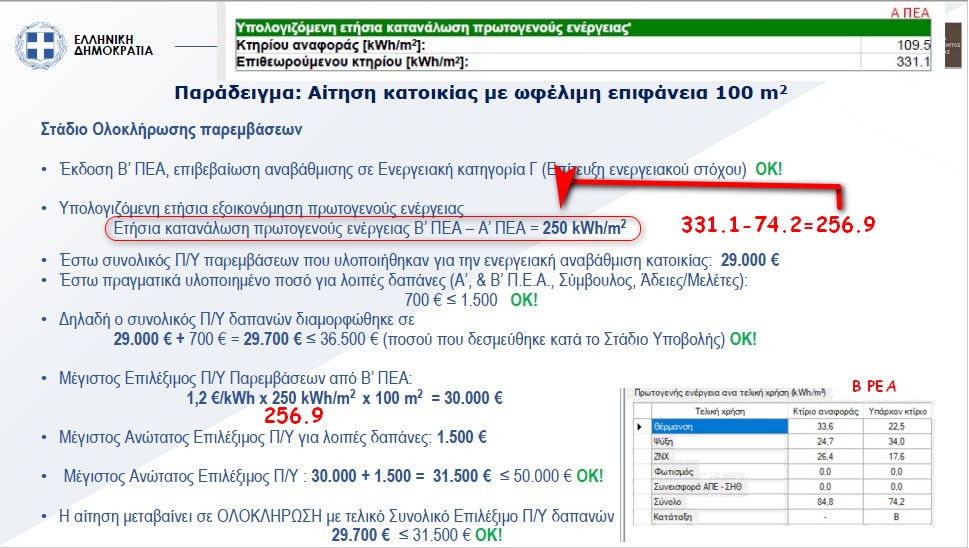Select the highlighted Θέρμανση row cell
The height and width of the screenshot is (548, 969).
click(707, 427)
